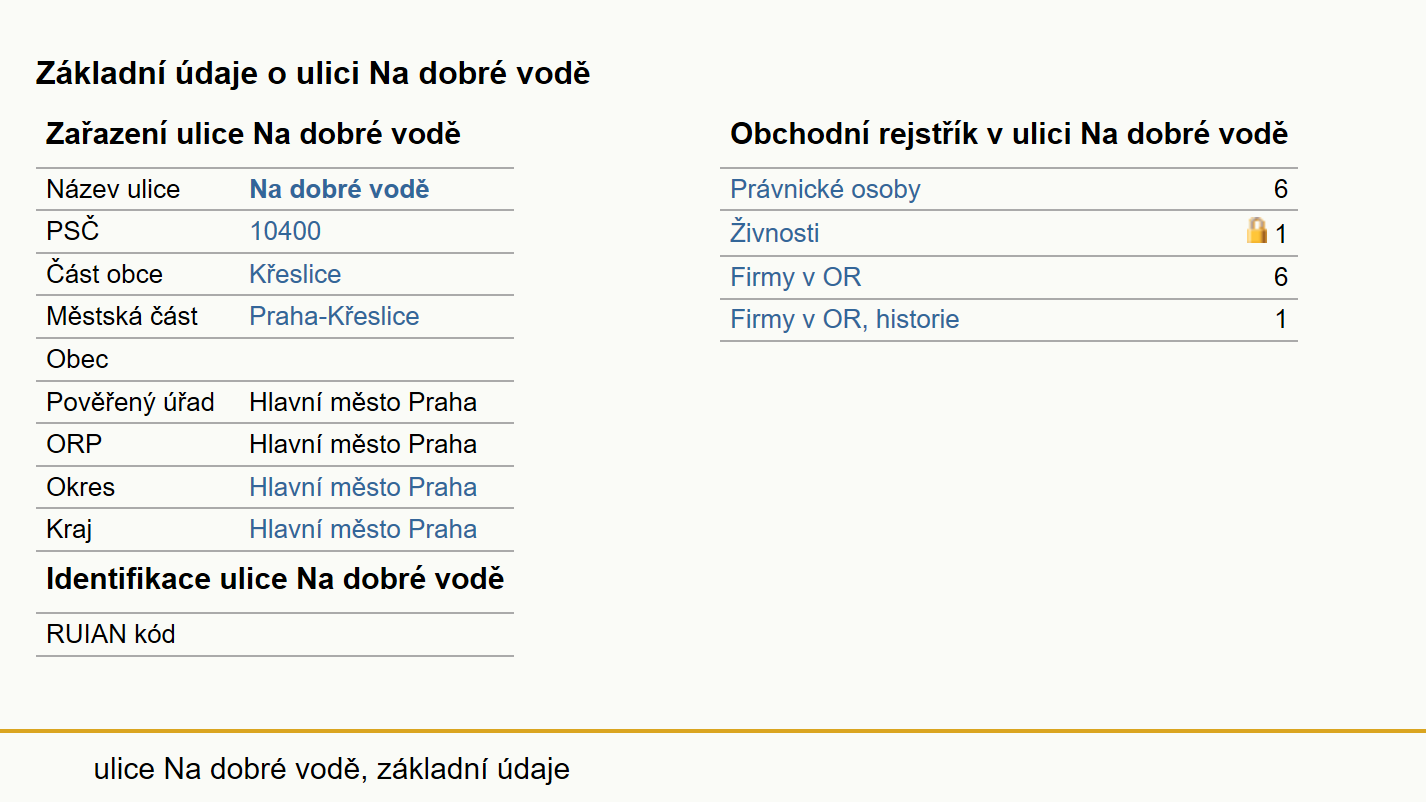The image size is (1426, 802).
Task: Click the lock icon beside Živnosti
Action: [1256, 231]
